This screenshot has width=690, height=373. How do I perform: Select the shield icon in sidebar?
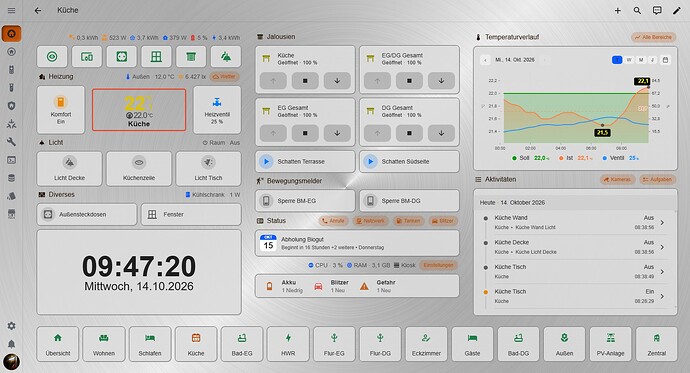[x=11, y=106]
